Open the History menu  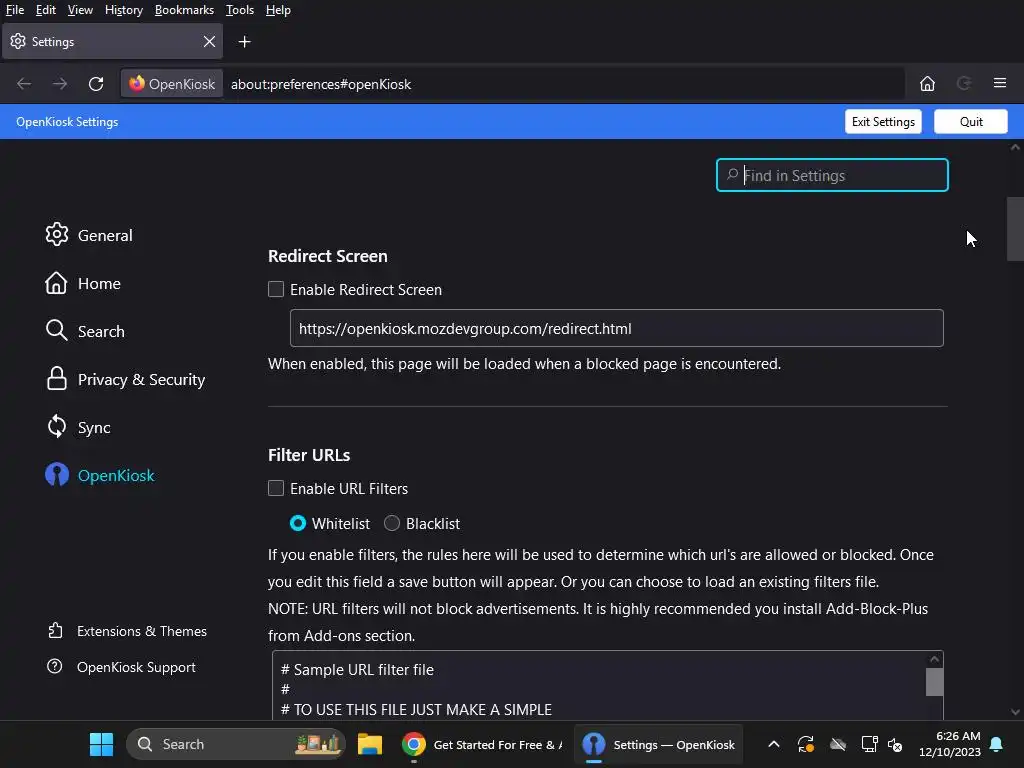point(123,10)
